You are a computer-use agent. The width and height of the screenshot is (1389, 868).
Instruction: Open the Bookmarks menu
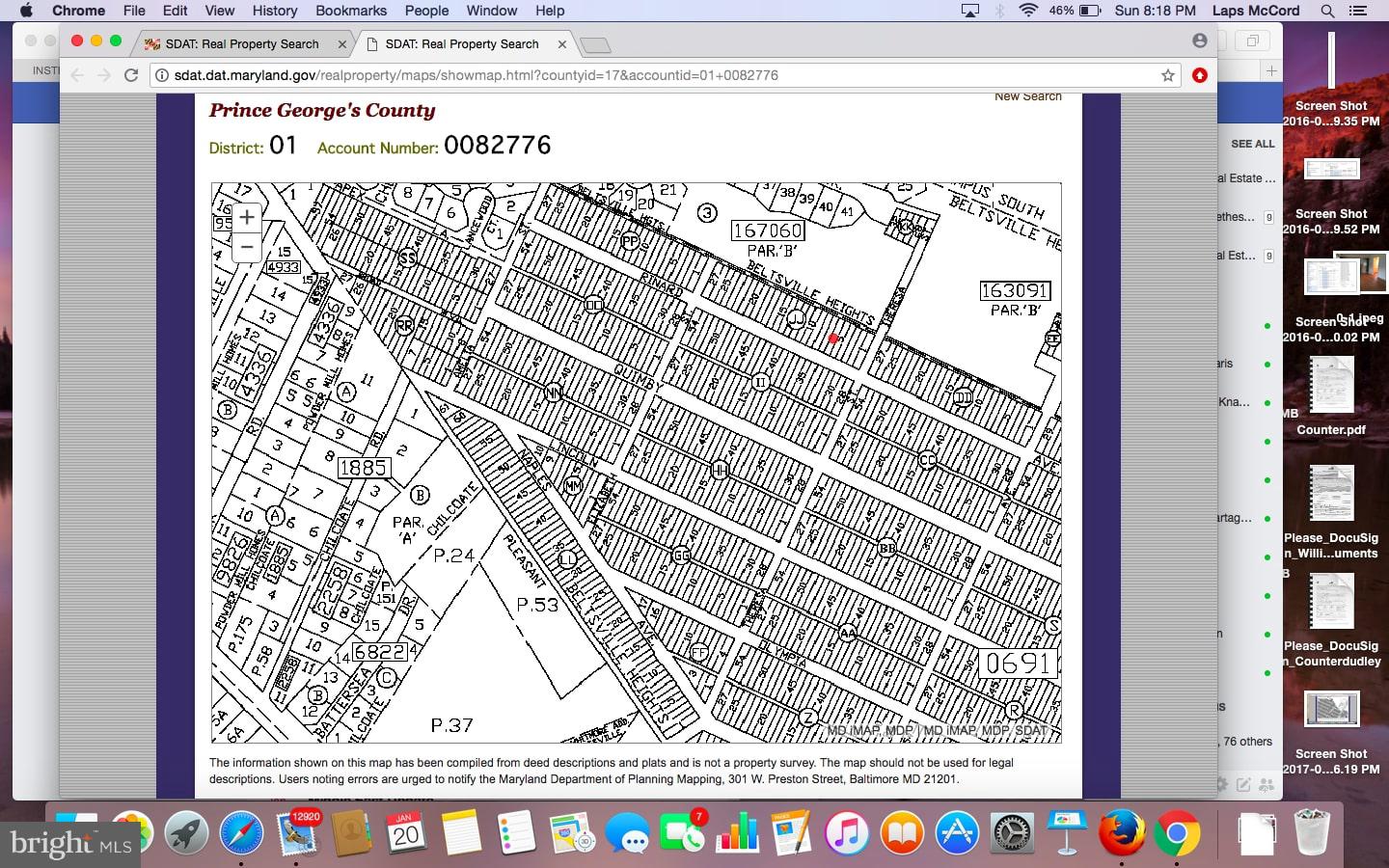[351, 11]
